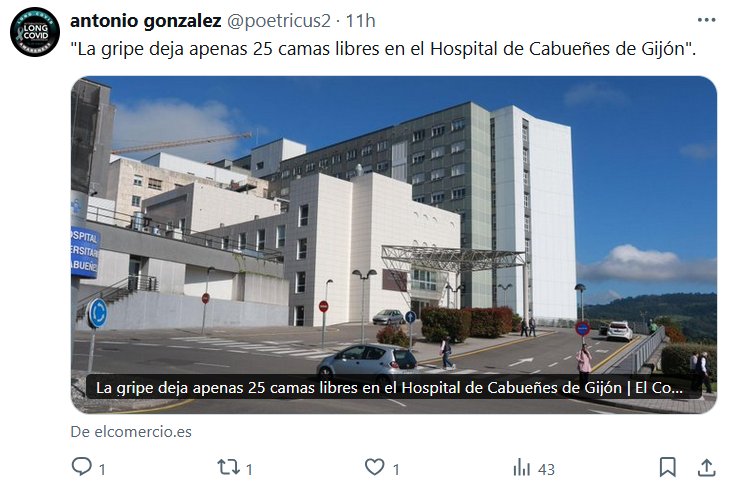
Task: Click the reply count number 1
Action: point(102,469)
